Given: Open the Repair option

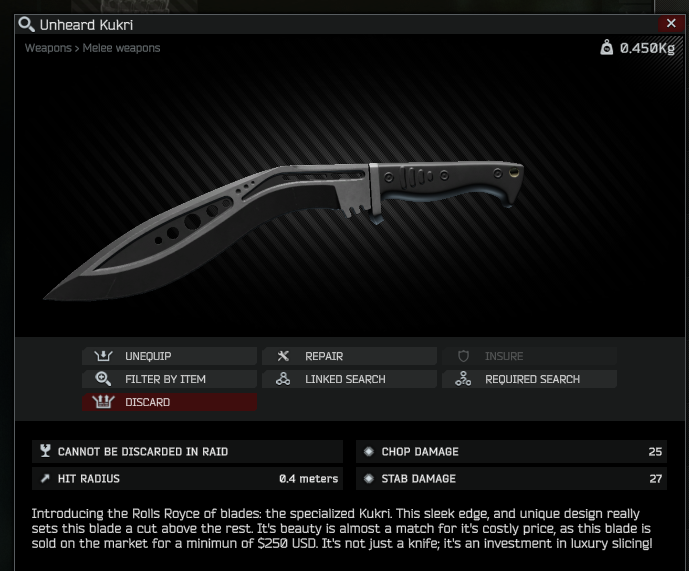Looking at the screenshot, I should (x=349, y=356).
